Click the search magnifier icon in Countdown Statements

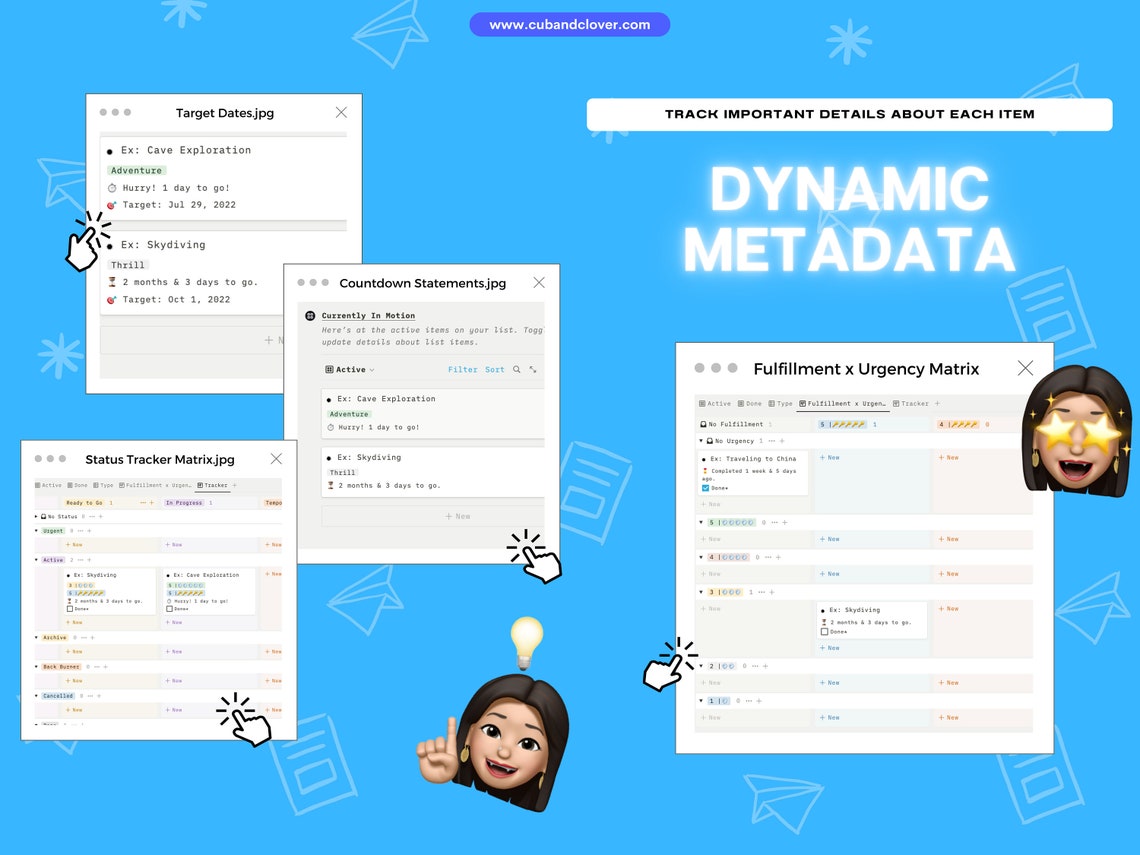point(517,369)
